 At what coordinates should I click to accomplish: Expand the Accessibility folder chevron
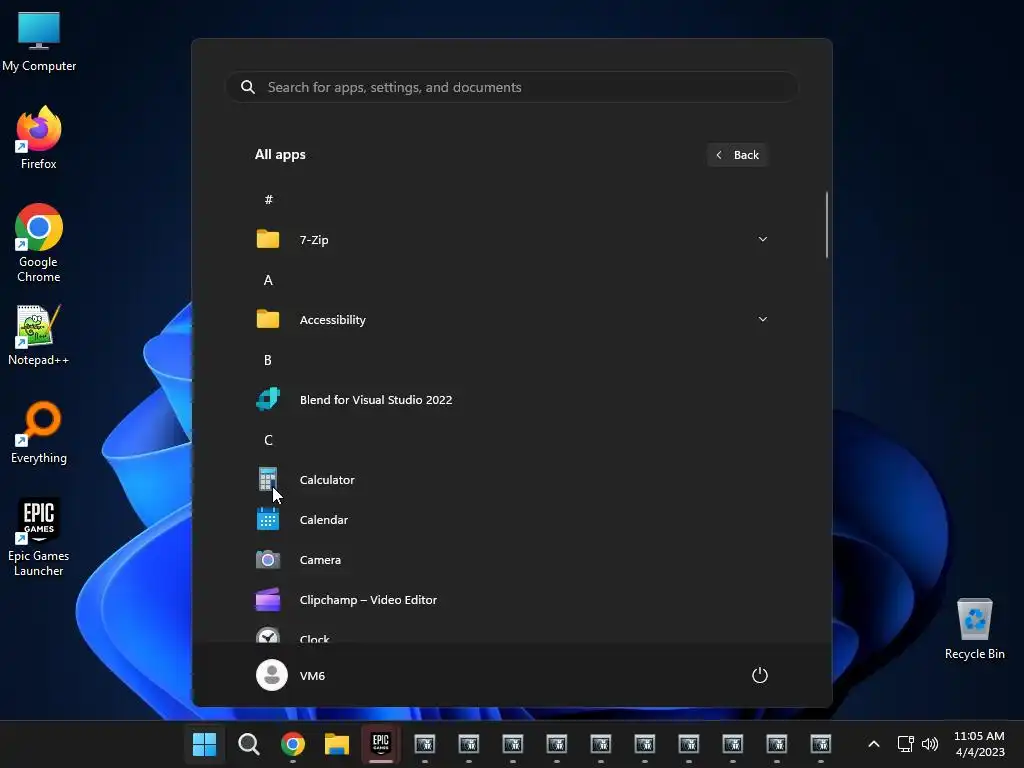coord(762,319)
